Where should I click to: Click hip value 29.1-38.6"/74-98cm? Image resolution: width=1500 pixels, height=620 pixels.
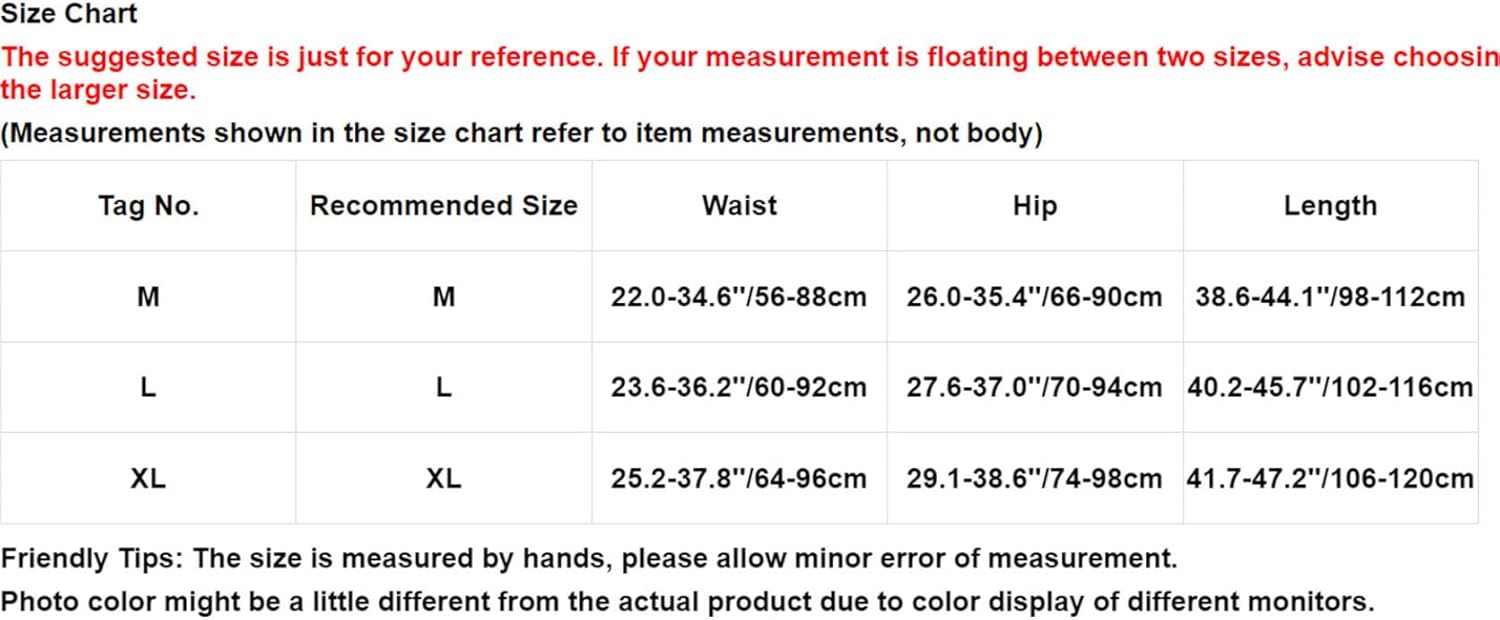tap(1034, 479)
